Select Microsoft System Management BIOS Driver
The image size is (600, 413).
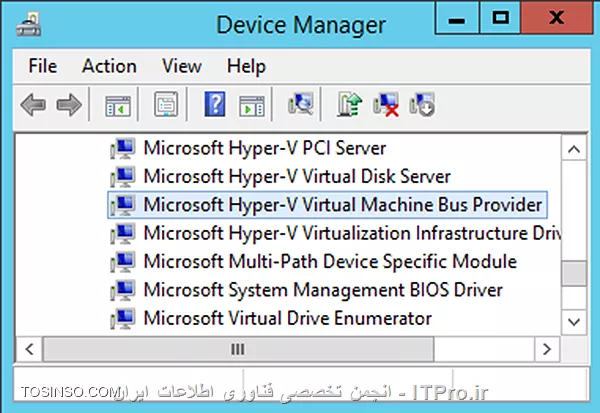(323, 290)
